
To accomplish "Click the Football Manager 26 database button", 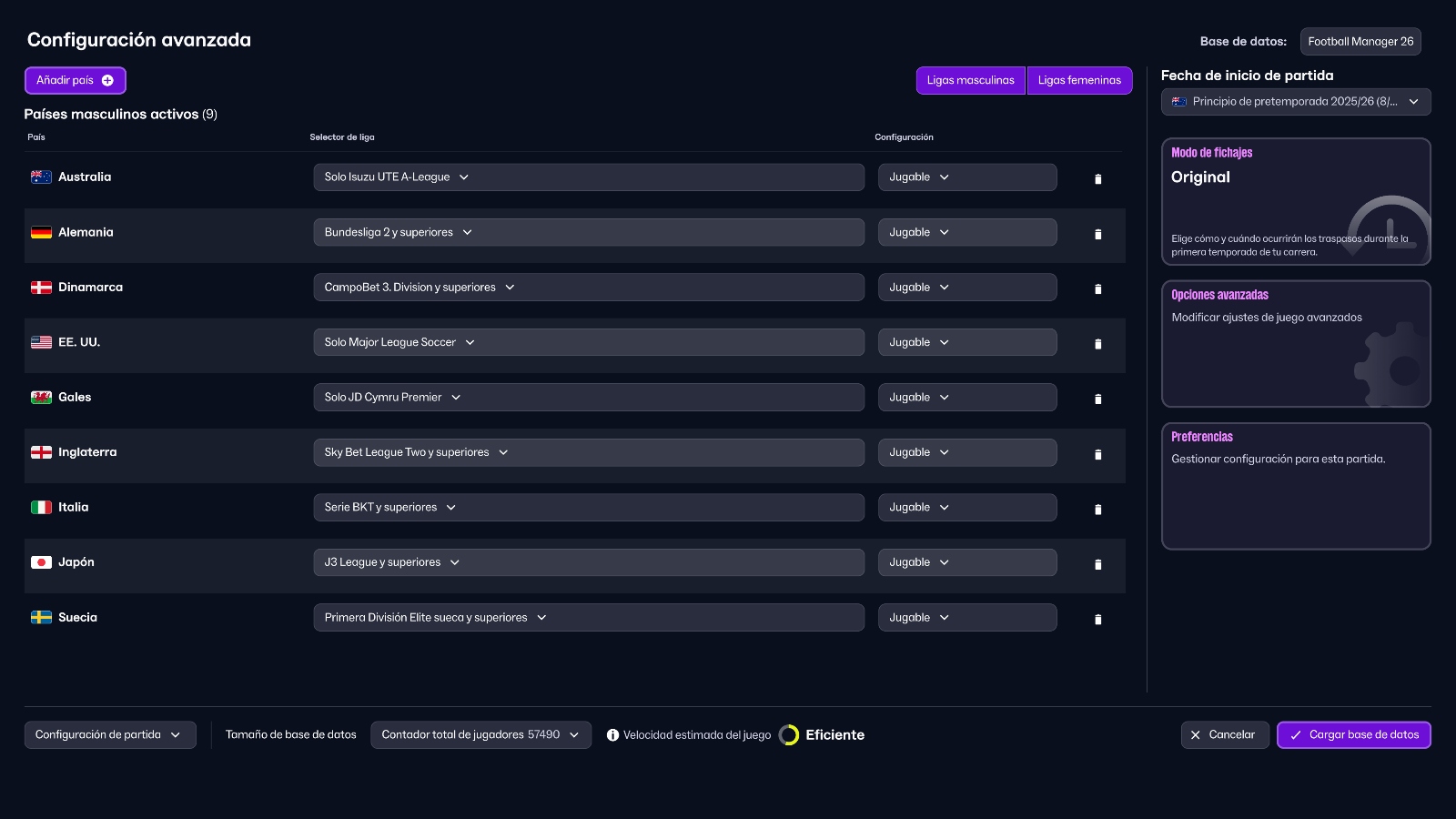I will [1360, 41].
